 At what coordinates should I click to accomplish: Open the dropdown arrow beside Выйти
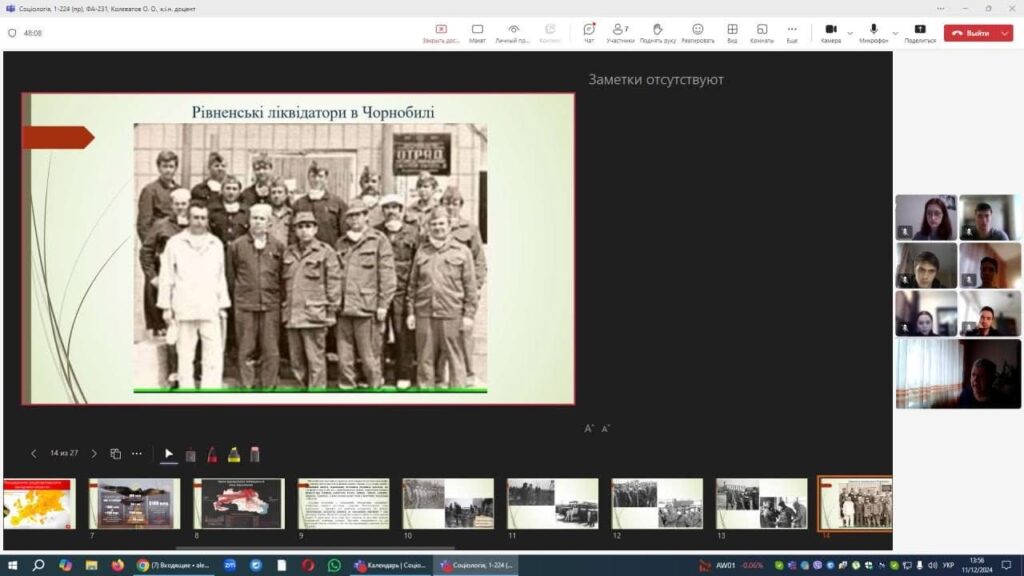click(x=1004, y=33)
